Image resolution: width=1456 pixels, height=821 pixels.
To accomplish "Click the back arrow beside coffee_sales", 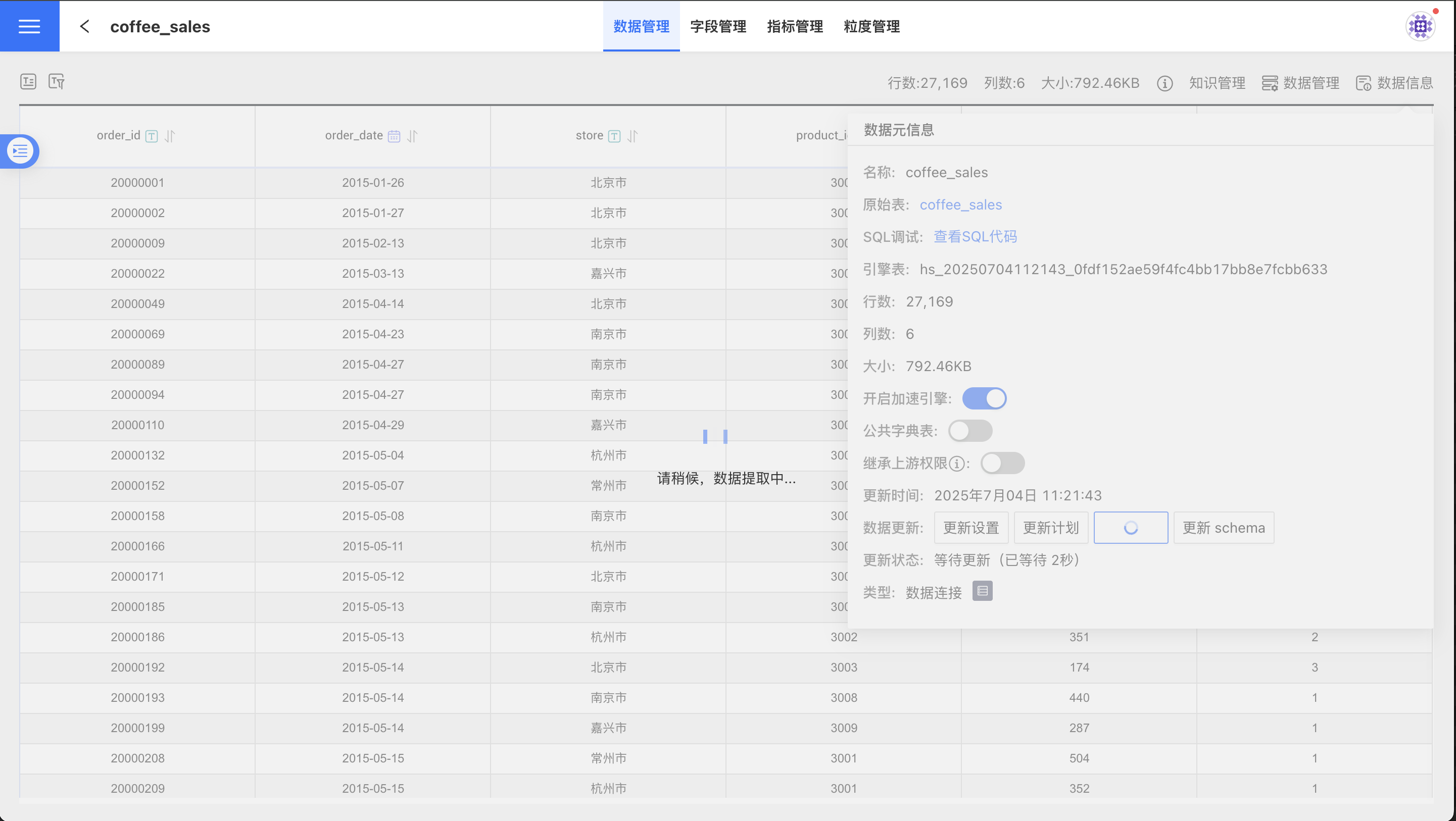I will tap(85, 27).
